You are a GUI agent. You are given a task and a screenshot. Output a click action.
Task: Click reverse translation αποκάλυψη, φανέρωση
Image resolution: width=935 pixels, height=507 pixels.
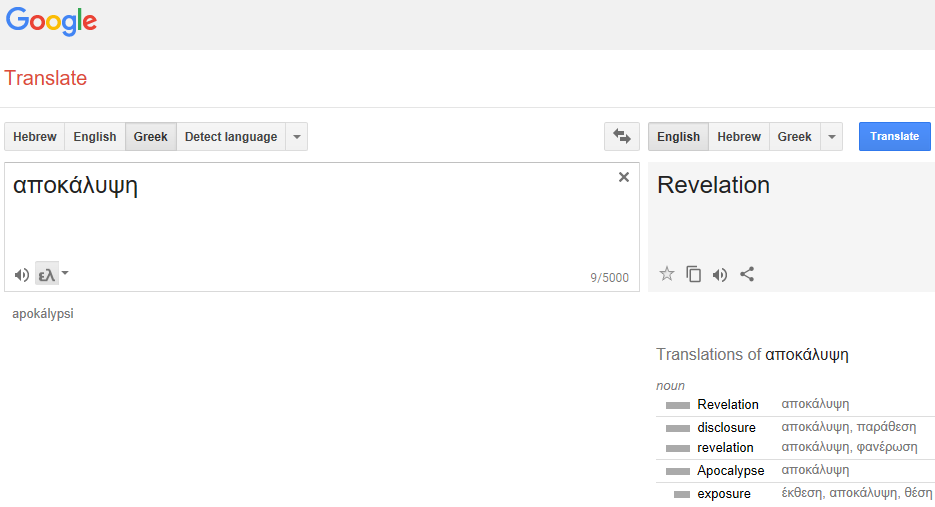(849, 447)
